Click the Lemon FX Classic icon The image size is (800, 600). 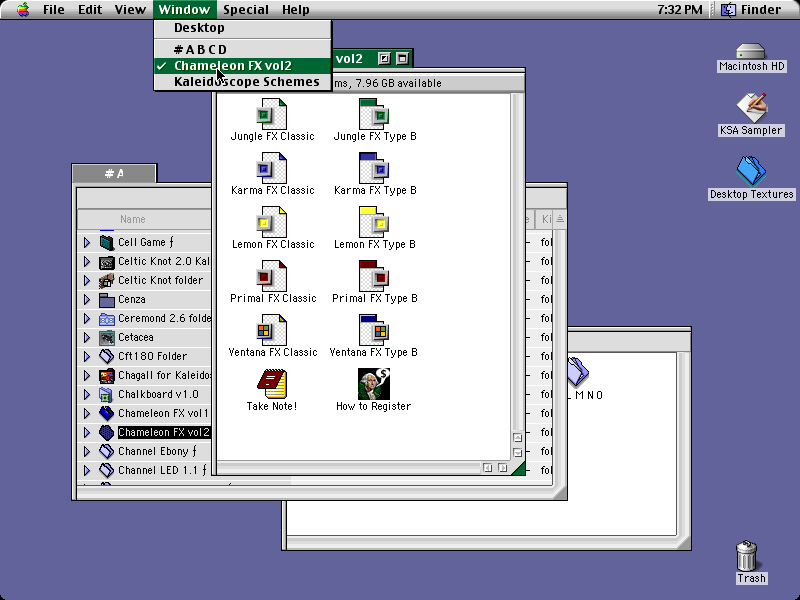271,222
